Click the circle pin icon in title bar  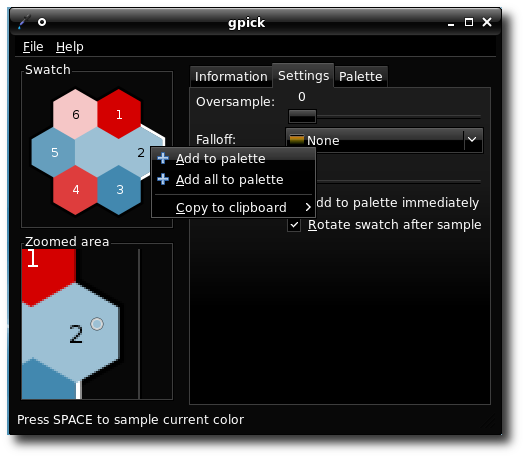point(42,22)
